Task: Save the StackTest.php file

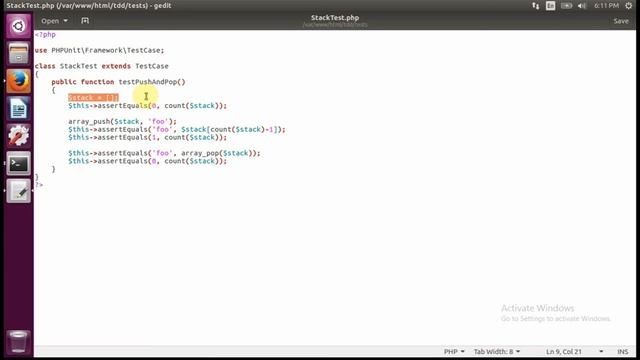Action: coord(621,21)
